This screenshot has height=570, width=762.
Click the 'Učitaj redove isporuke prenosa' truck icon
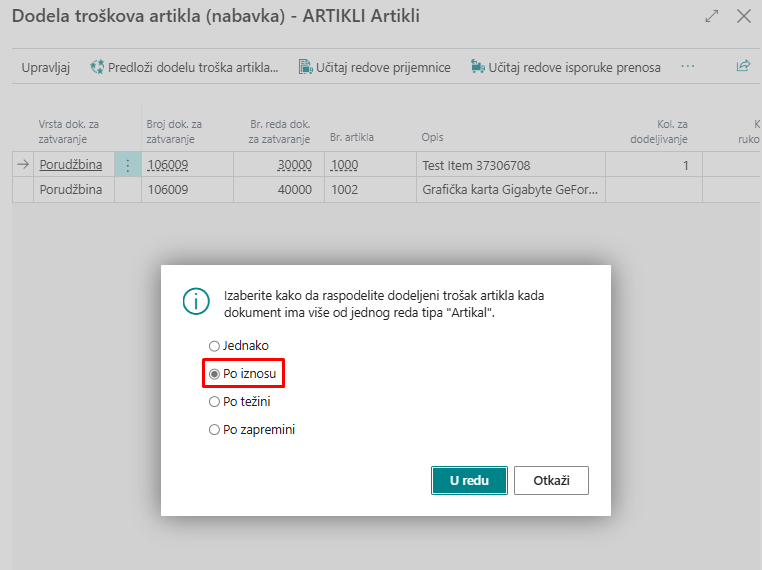click(x=478, y=67)
